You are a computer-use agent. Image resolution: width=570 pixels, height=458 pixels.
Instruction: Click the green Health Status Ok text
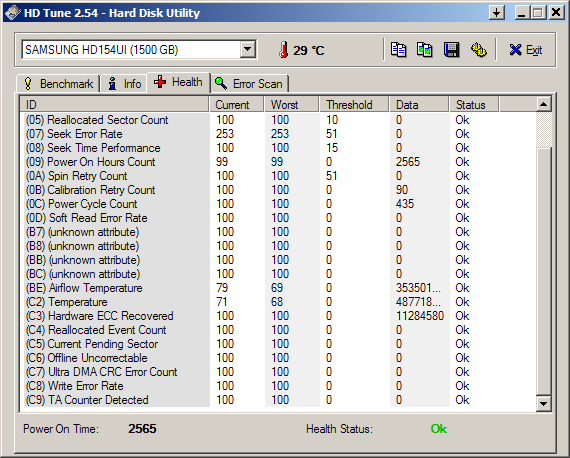tap(438, 429)
